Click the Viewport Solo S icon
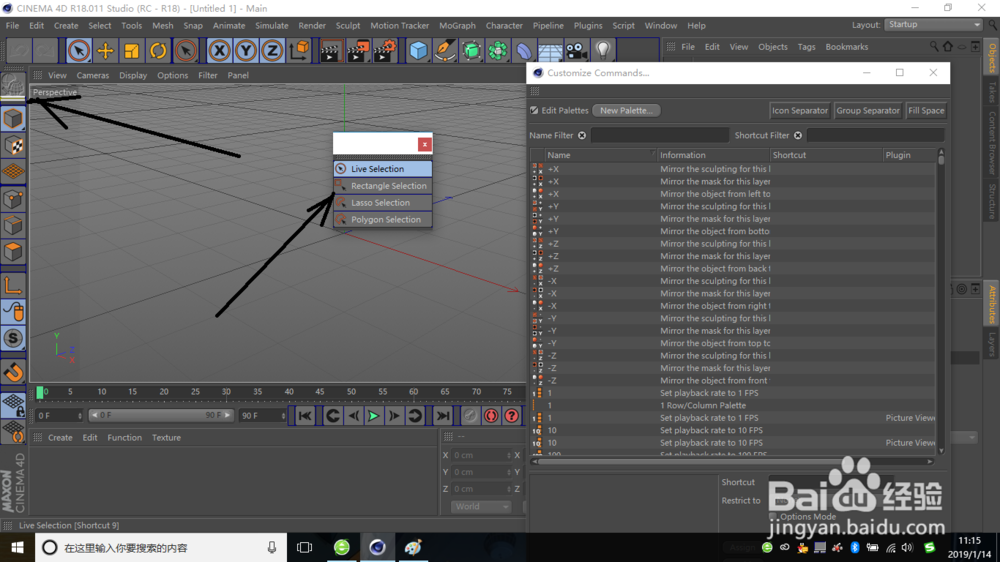This screenshot has width=1000, height=562. (13, 338)
